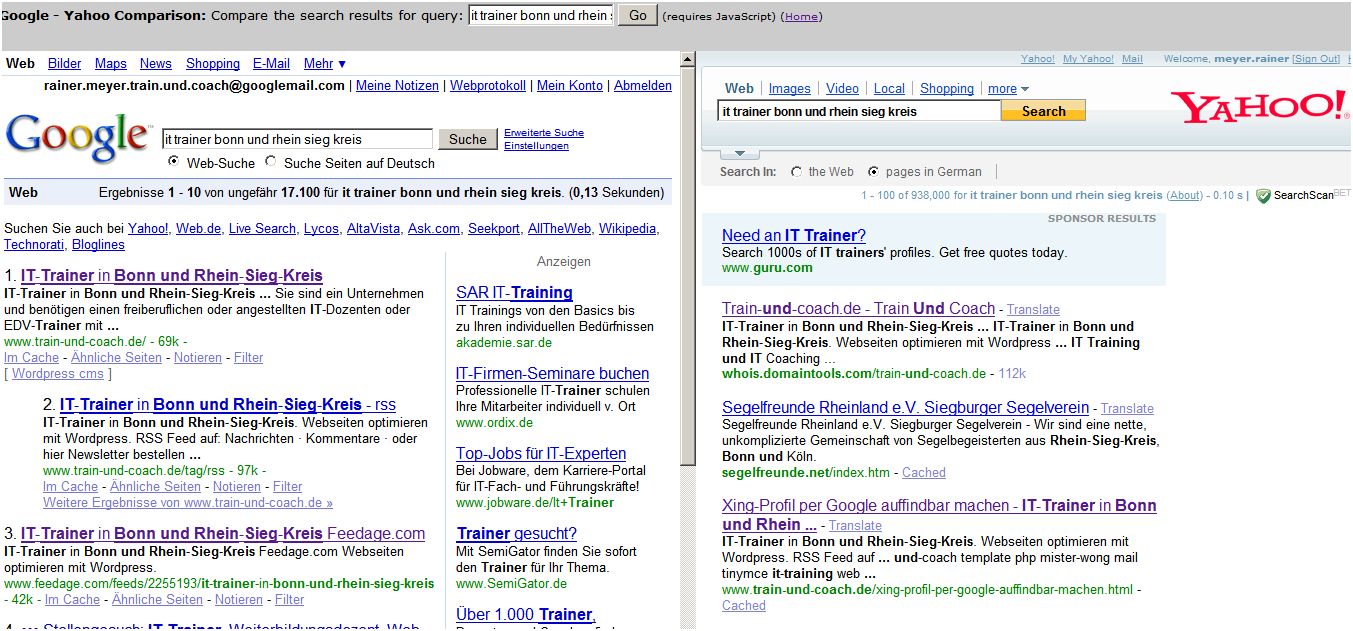1353x631 pixels.
Task: Open Wordpress cms link under first result
Action: [58, 374]
